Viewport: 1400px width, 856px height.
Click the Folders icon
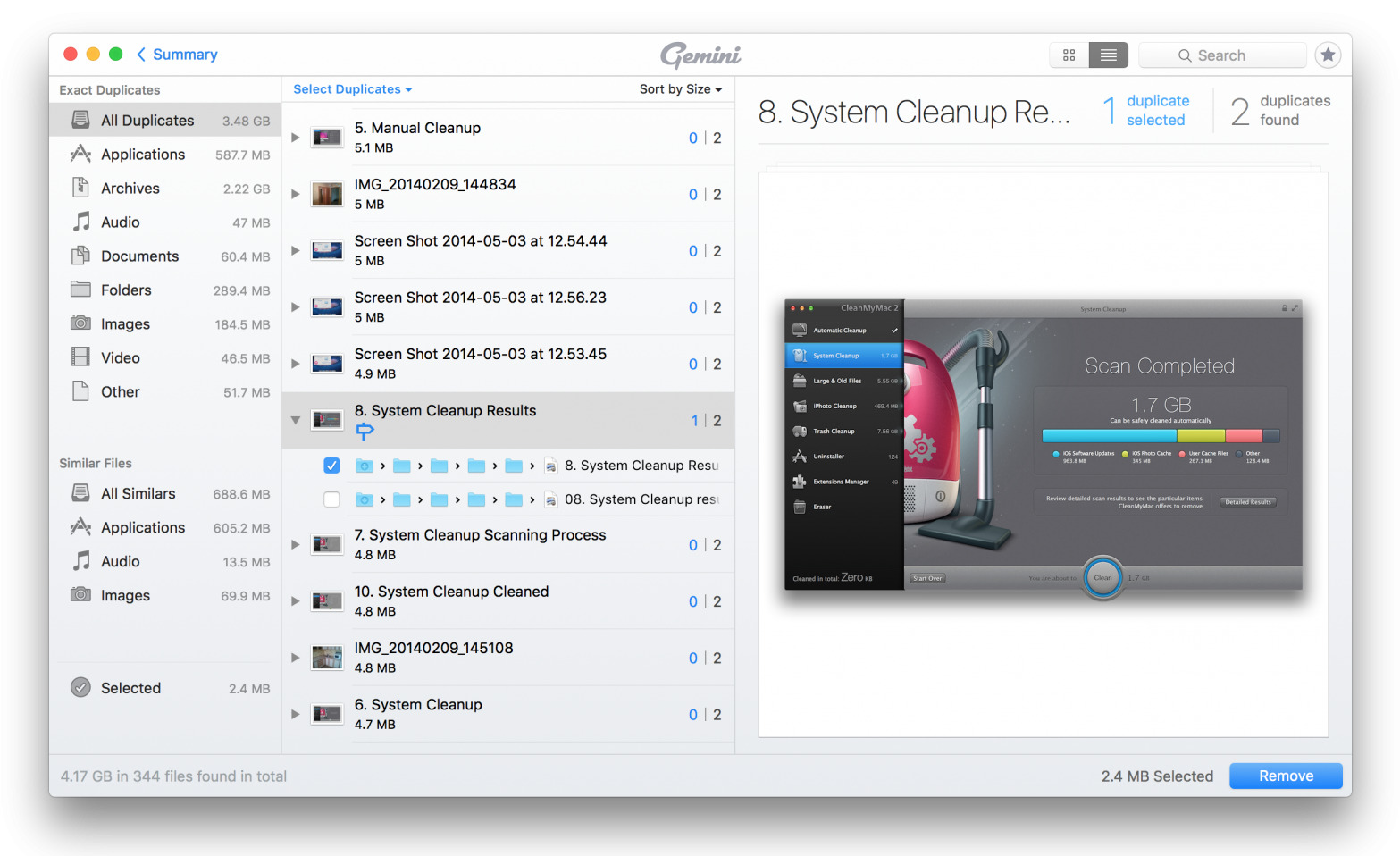click(x=80, y=290)
